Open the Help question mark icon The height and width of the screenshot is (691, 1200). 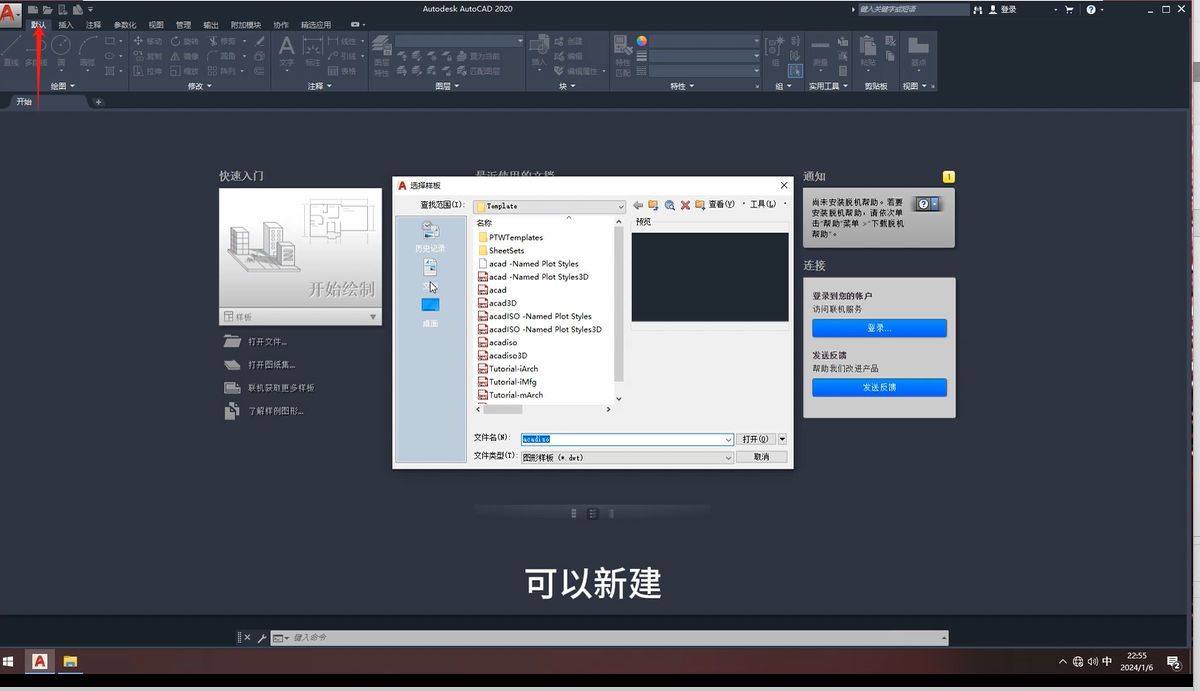(x=1090, y=9)
